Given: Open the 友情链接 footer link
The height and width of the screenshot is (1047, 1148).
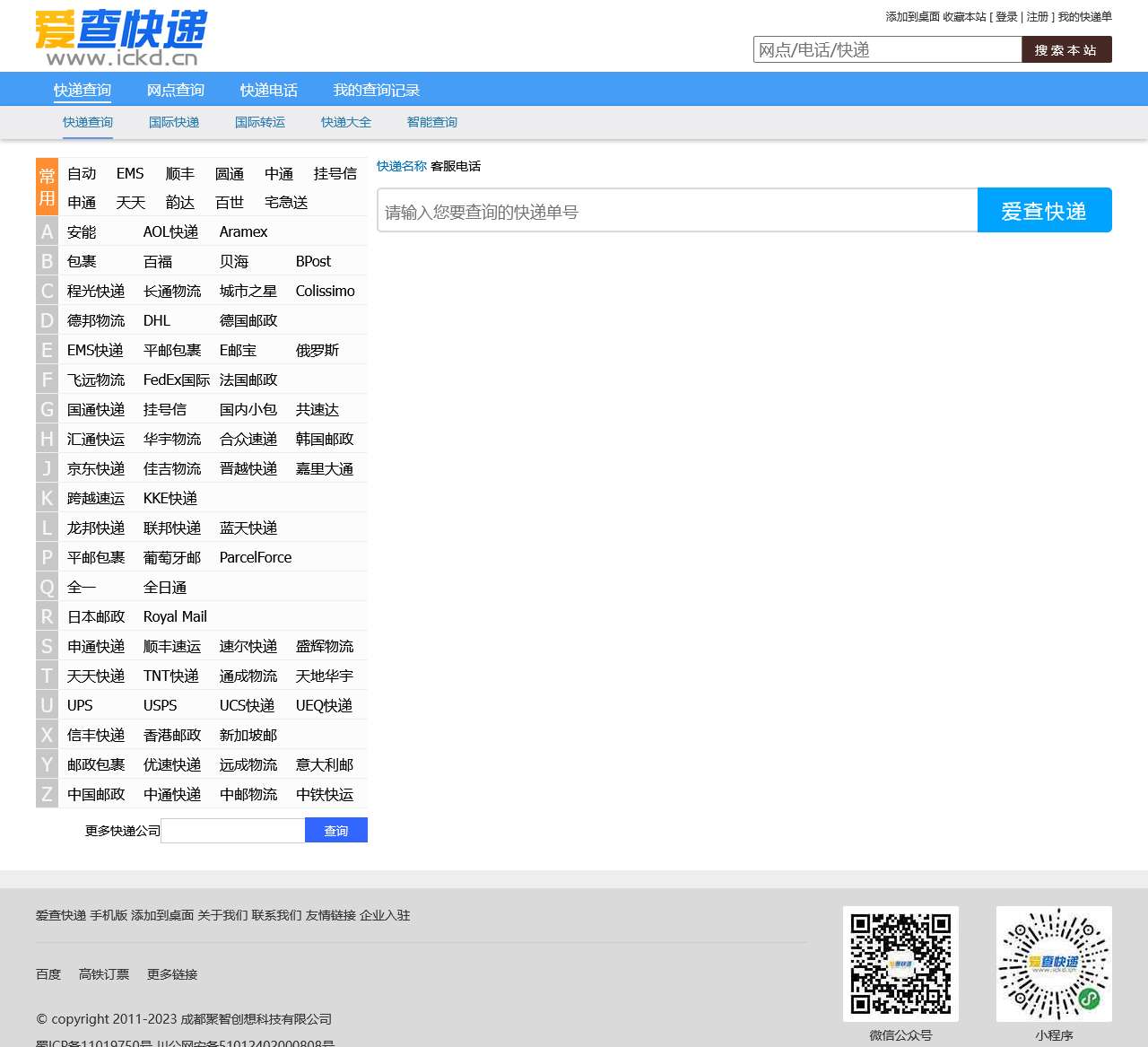Looking at the screenshot, I should (331, 915).
